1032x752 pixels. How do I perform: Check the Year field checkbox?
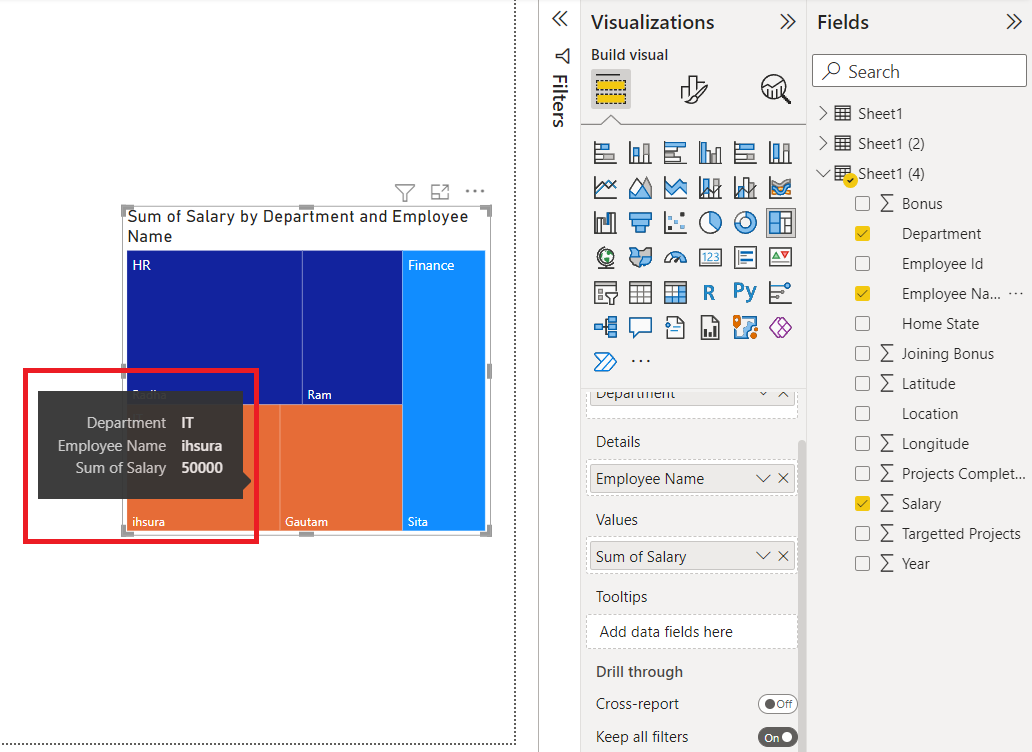click(x=862, y=563)
